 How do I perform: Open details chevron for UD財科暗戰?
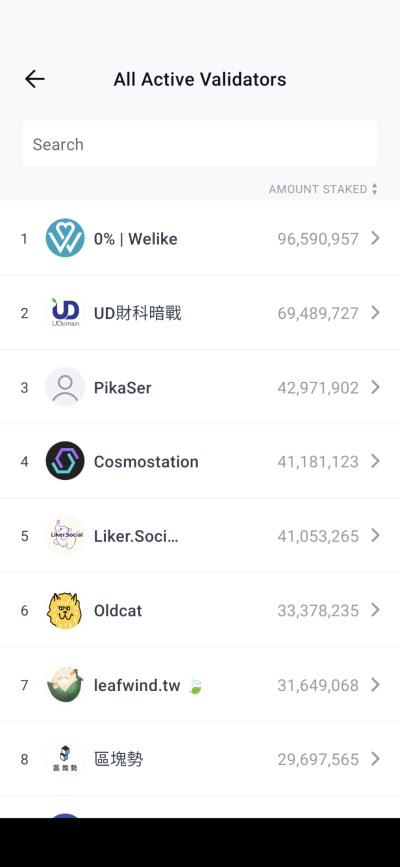point(375,313)
